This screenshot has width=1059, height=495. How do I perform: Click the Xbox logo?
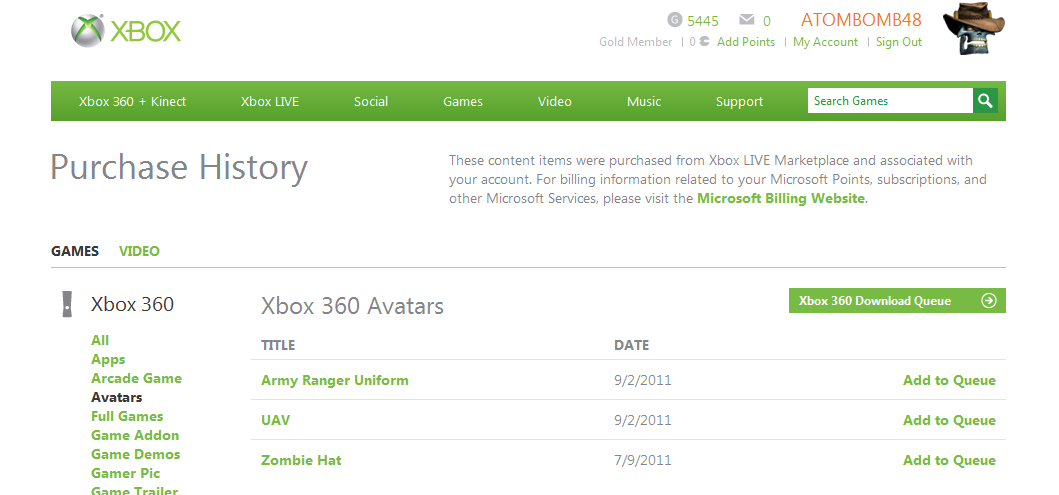(x=126, y=32)
